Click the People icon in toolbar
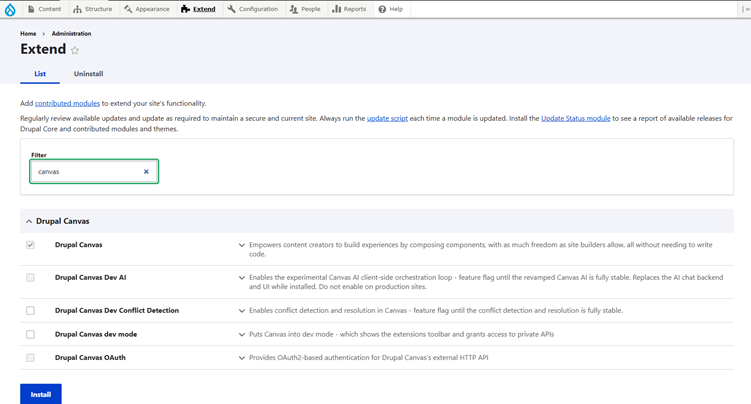Viewport: 751px width, 404px height. (294, 9)
